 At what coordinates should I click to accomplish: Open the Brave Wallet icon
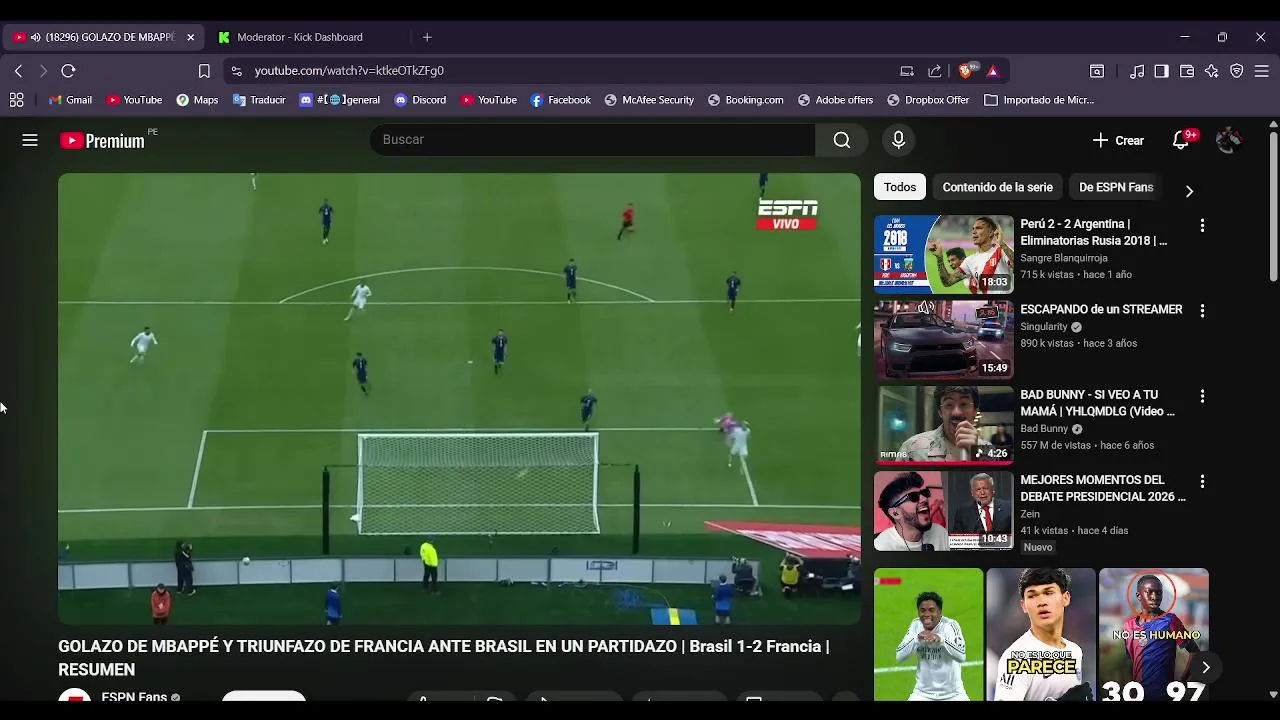tap(1187, 71)
